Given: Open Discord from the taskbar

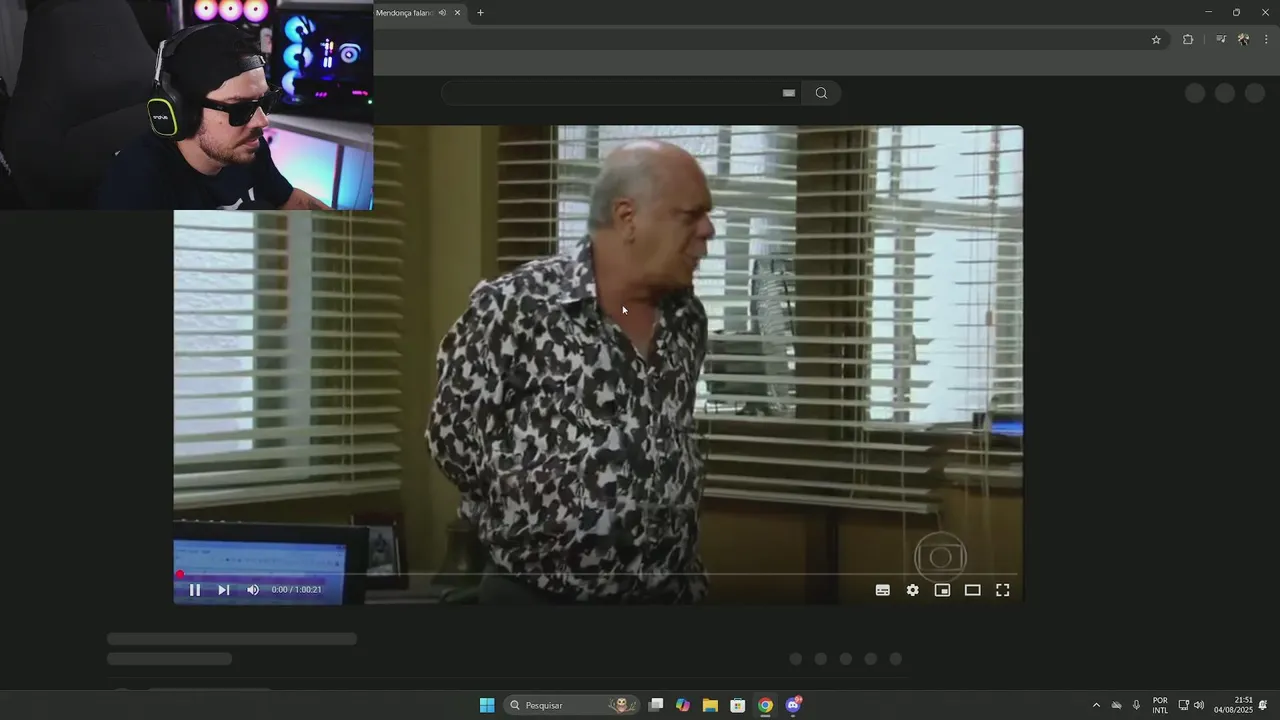Looking at the screenshot, I should coord(793,705).
